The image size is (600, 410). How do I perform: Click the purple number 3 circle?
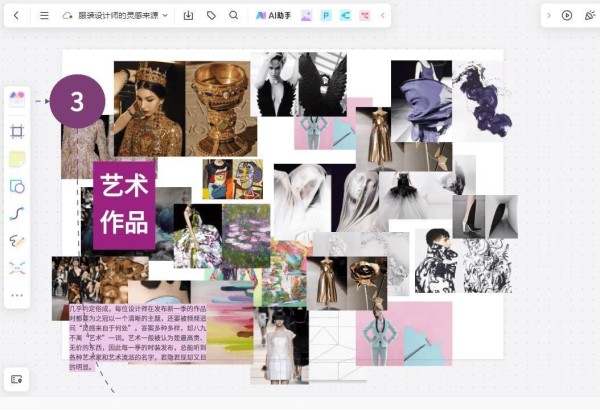[77, 101]
